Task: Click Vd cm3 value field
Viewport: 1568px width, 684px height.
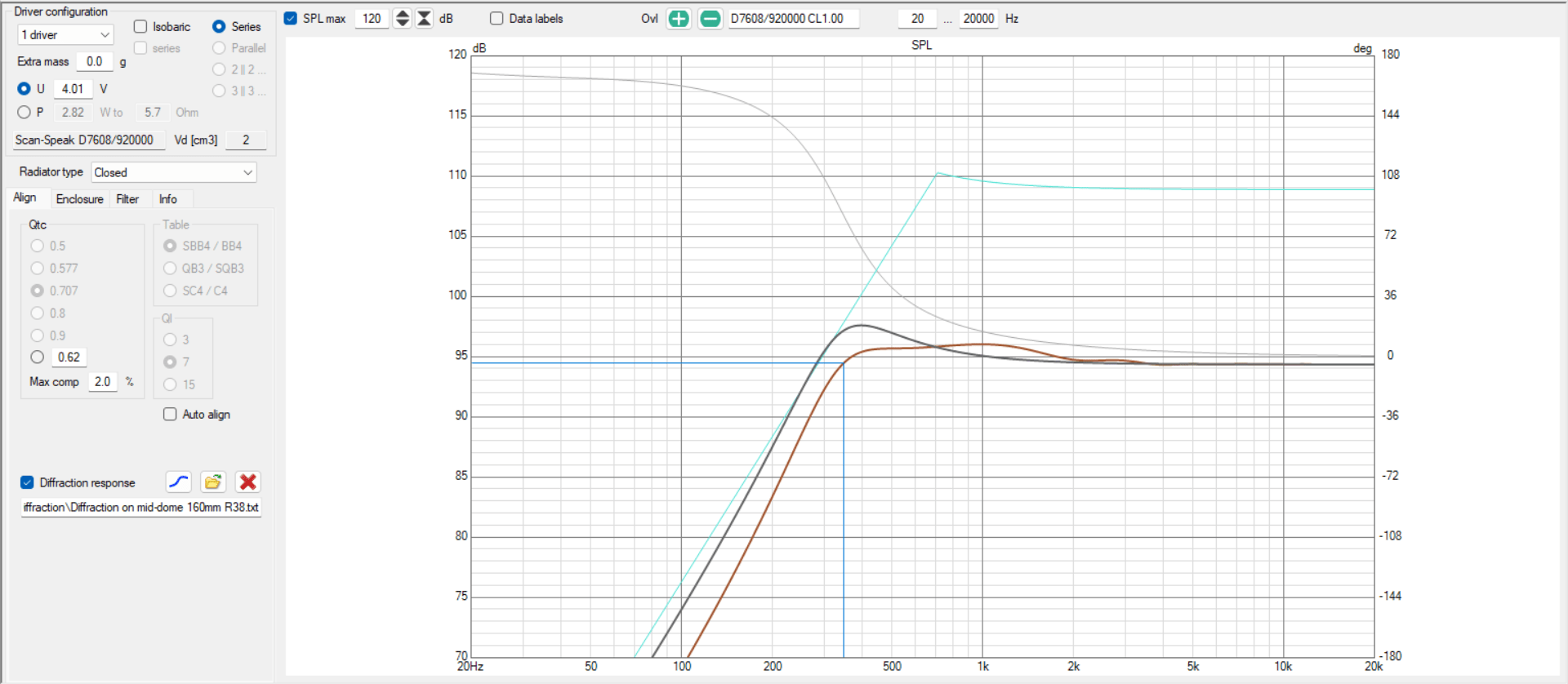Action: [x=246, y=140]
